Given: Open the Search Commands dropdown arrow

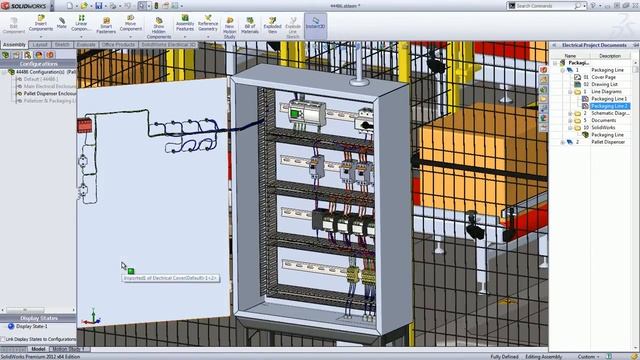Looking at the screenshot, I should pos(584,6).
